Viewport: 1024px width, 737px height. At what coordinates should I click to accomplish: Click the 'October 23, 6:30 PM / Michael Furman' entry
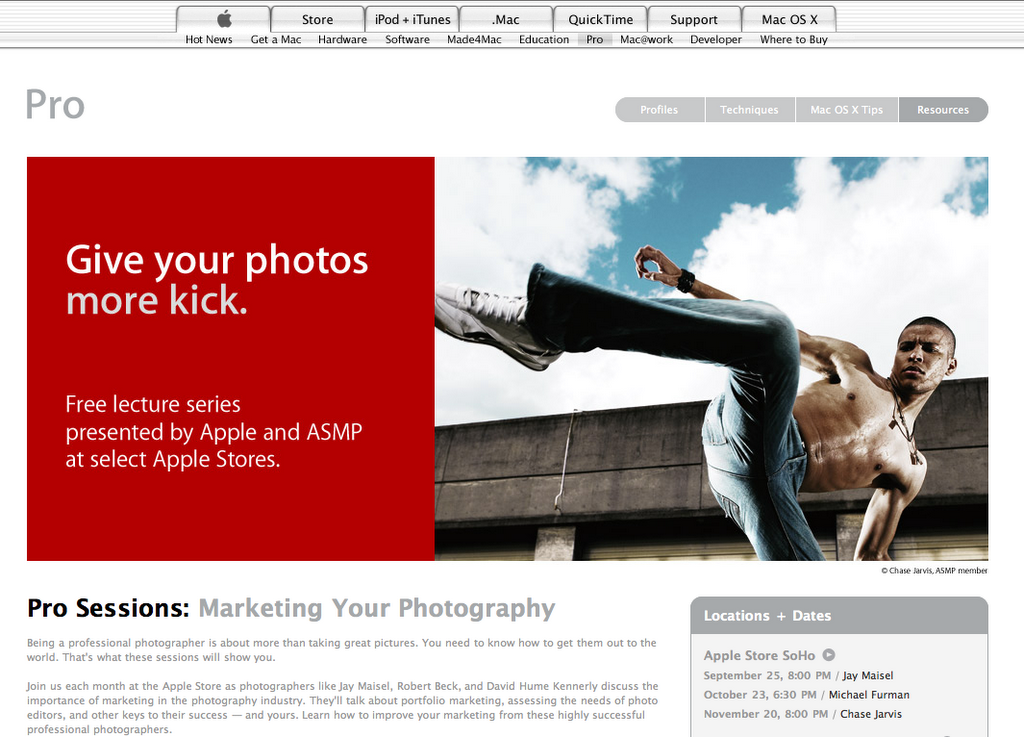click(x=807, y=695)
